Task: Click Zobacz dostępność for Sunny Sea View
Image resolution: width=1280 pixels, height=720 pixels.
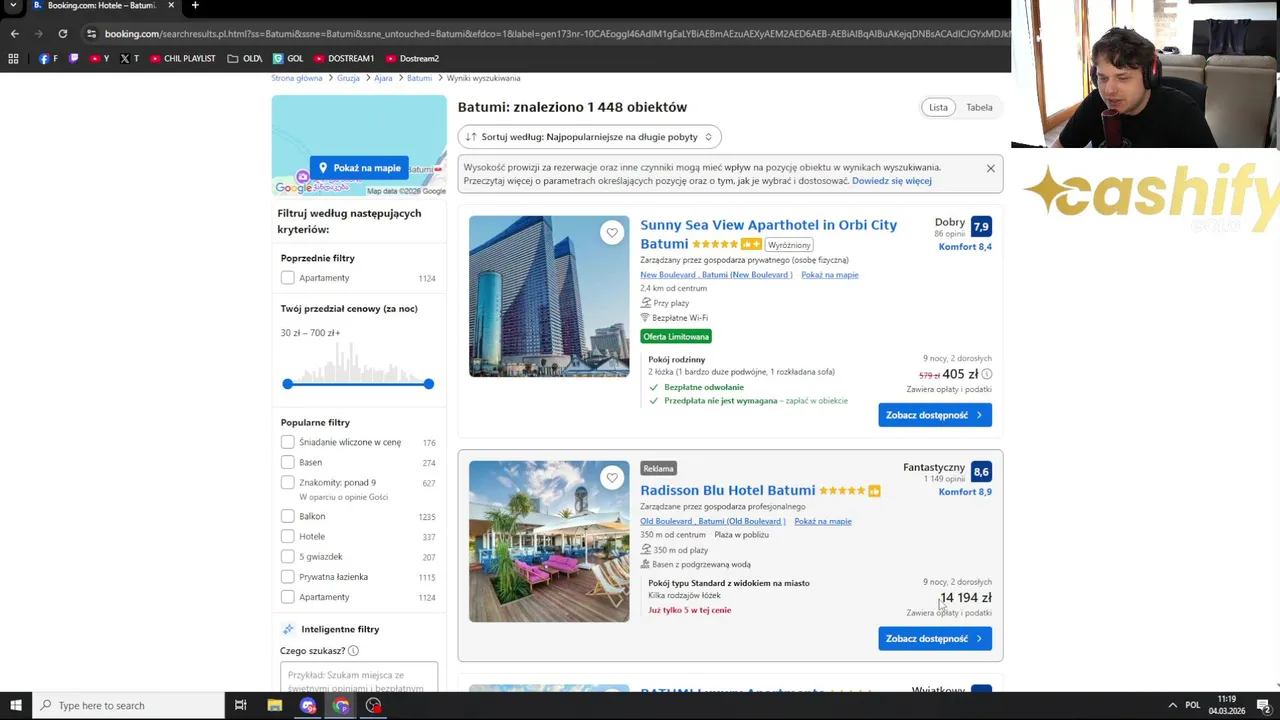Action: [935, 415]
